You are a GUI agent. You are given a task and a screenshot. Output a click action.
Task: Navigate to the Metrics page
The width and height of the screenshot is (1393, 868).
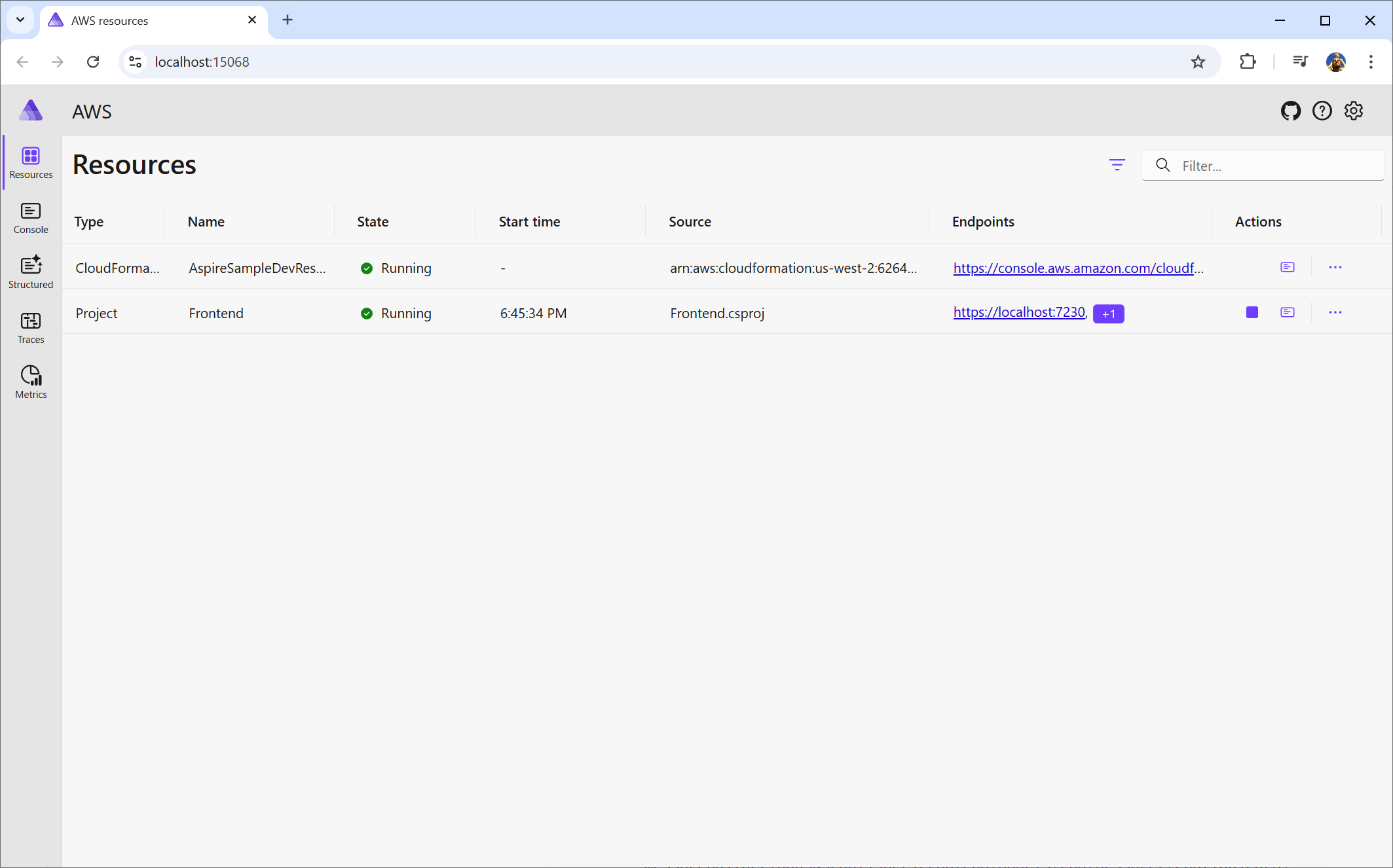31,383
